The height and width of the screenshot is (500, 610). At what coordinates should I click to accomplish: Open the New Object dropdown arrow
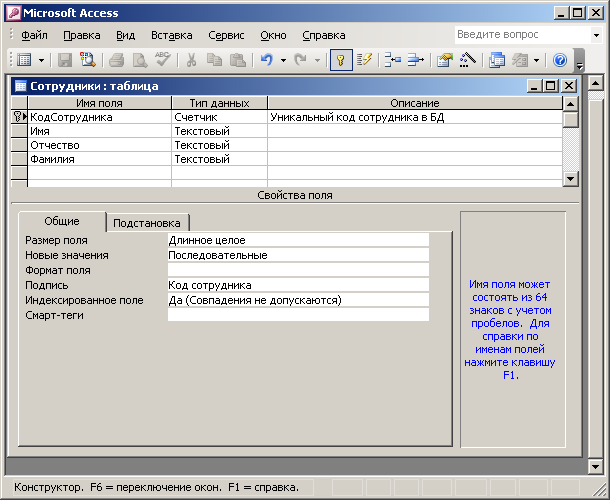(x=536, y=60)
